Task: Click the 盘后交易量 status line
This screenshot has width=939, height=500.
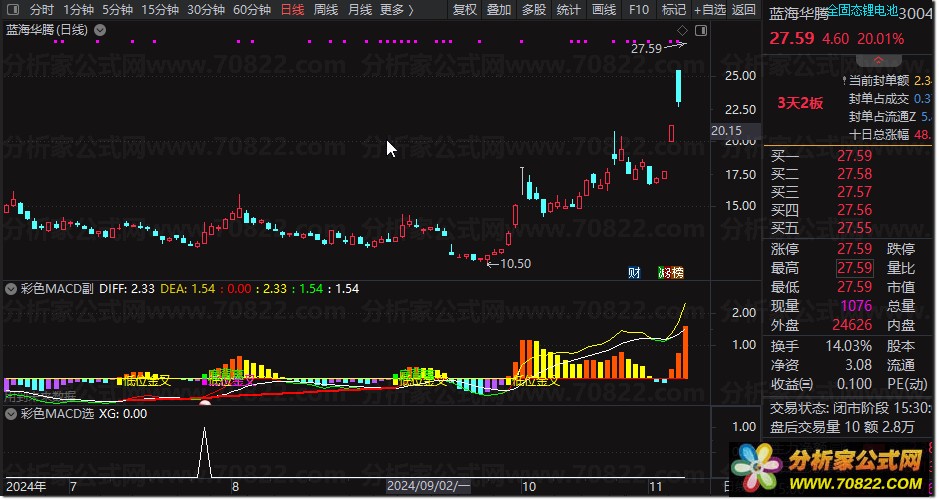Action: [842, 428]
